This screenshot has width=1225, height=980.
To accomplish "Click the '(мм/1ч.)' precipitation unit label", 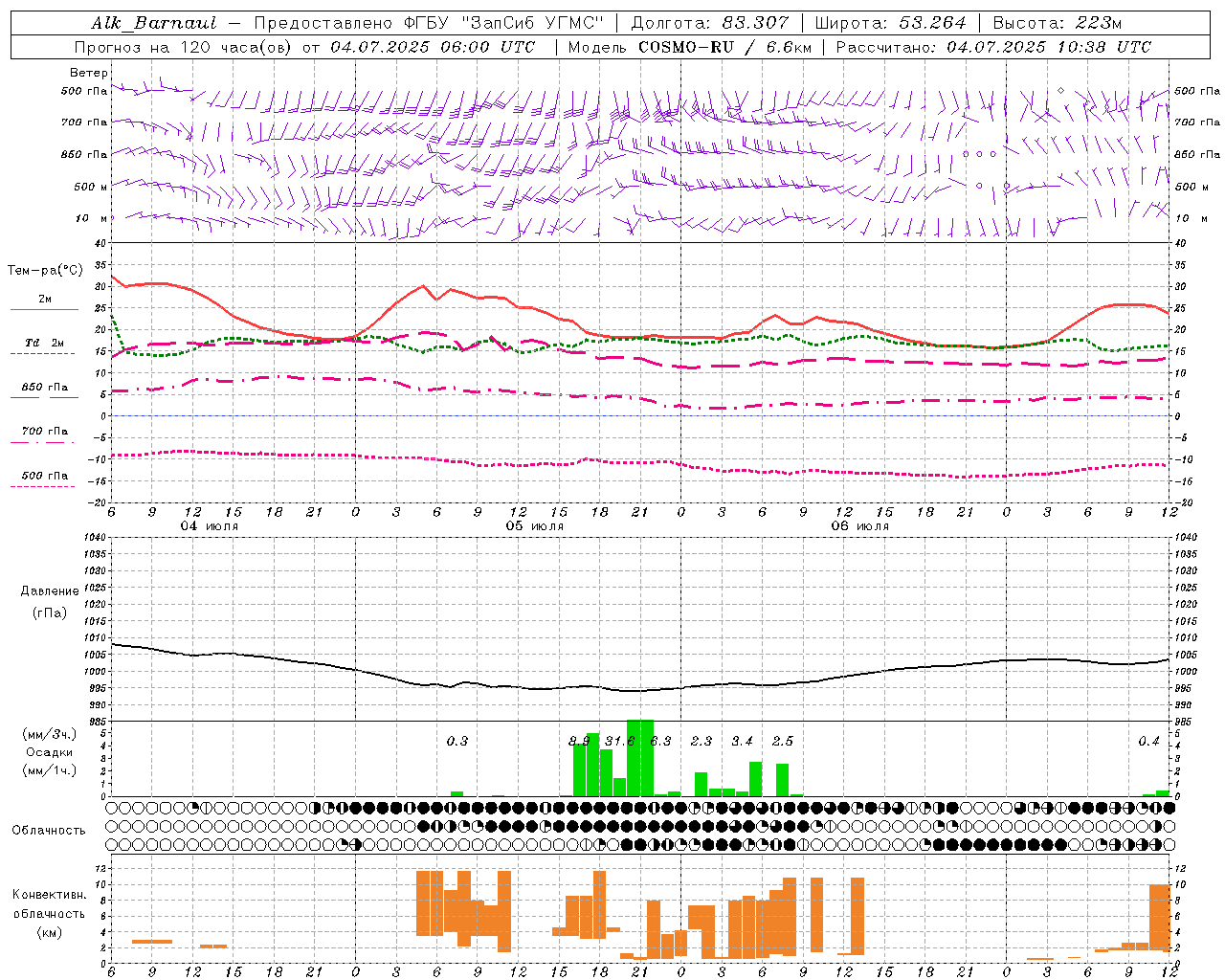I will [49, 770].
